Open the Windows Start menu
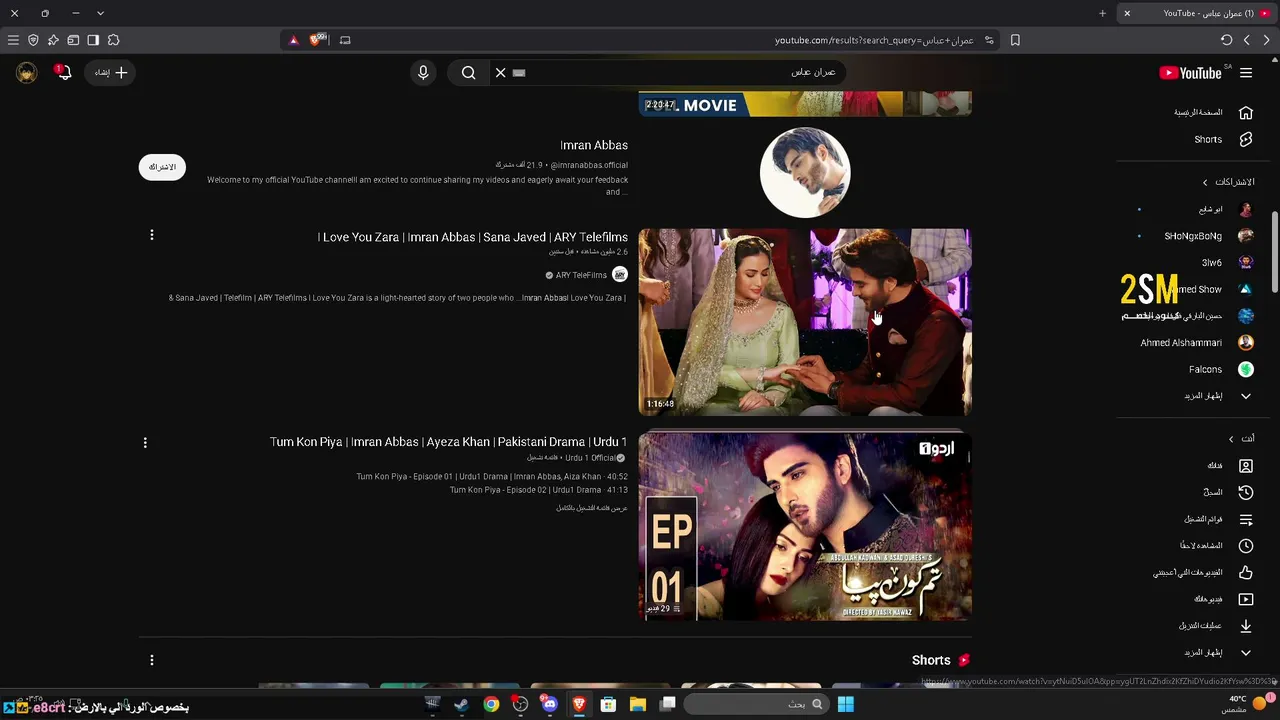The width and height of the screenshot is (1280, 720). (x=845, y=704)
